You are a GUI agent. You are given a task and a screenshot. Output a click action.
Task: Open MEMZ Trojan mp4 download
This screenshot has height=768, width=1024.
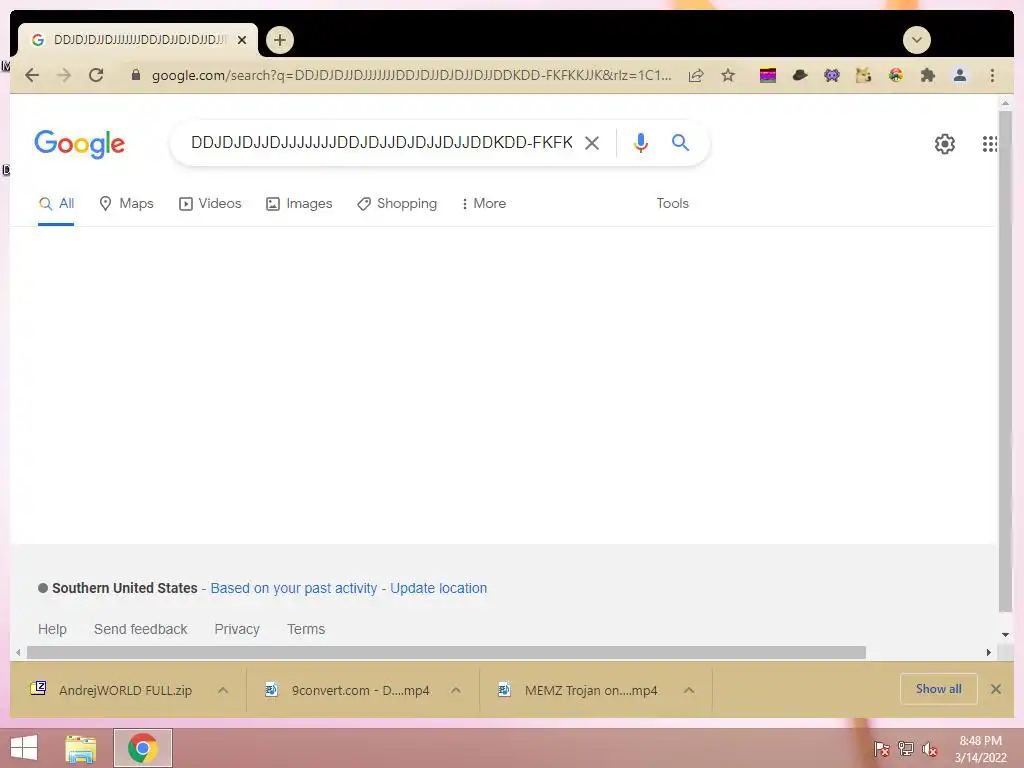[x=577, y=690]
